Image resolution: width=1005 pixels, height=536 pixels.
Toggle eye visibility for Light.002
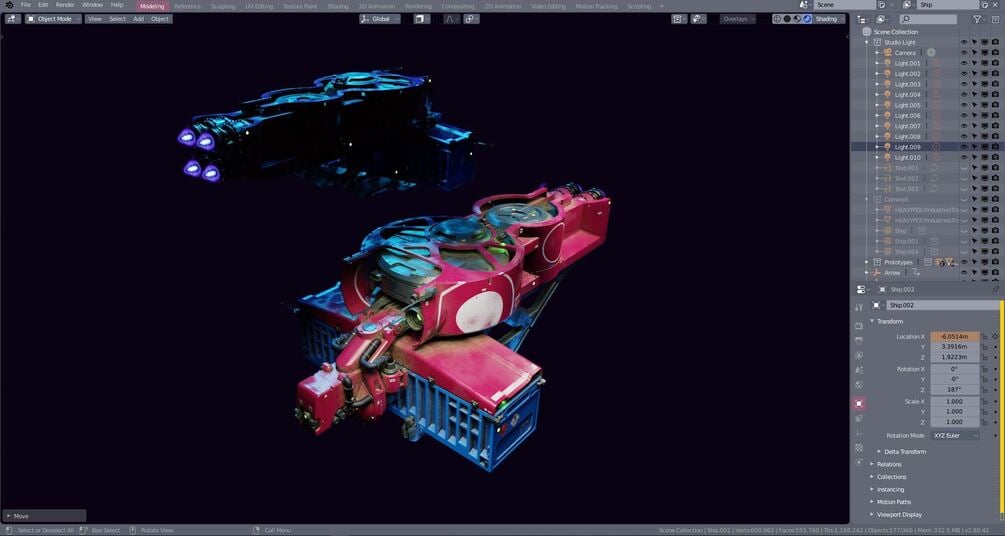coord(963,74)
